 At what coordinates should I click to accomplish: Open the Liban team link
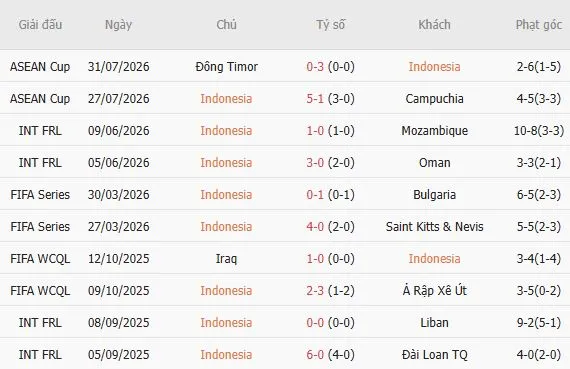[434, 323]
